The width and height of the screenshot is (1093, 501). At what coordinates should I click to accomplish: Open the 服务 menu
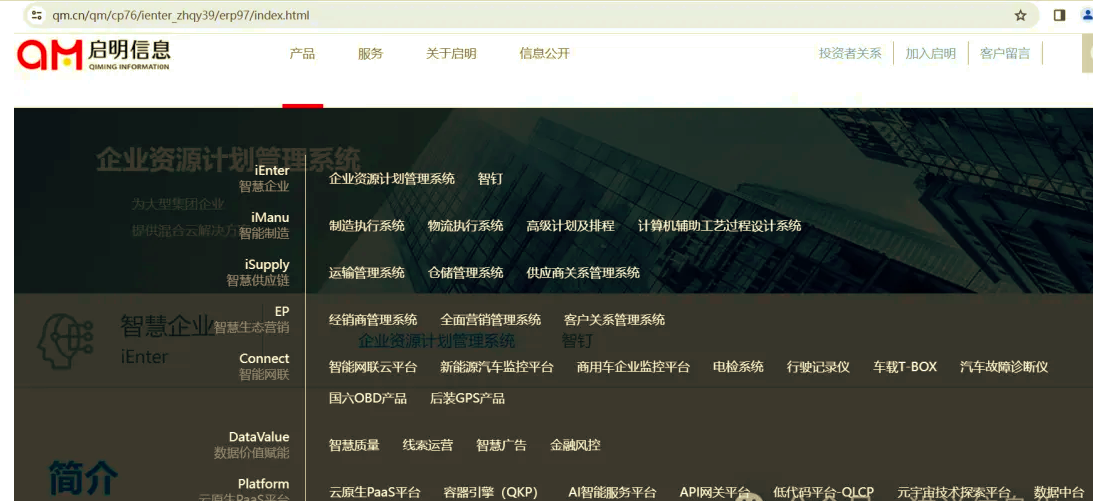pyautogui.click(x=370, y=54)
